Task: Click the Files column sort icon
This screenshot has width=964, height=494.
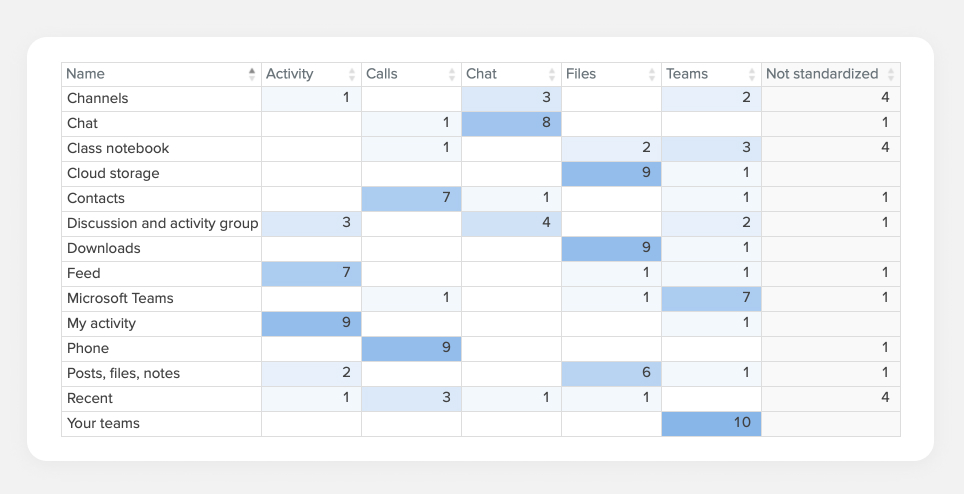Action: click(x=651, y=74)
